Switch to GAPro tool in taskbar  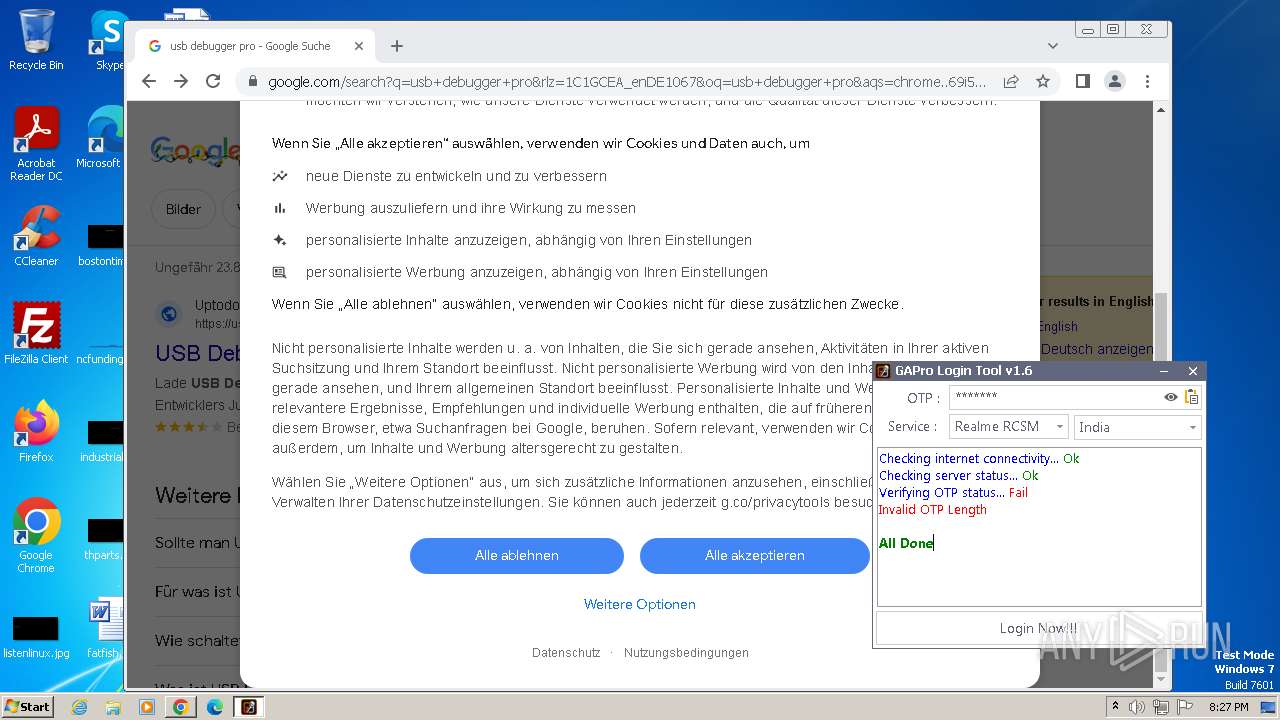[x=249, y=707]
